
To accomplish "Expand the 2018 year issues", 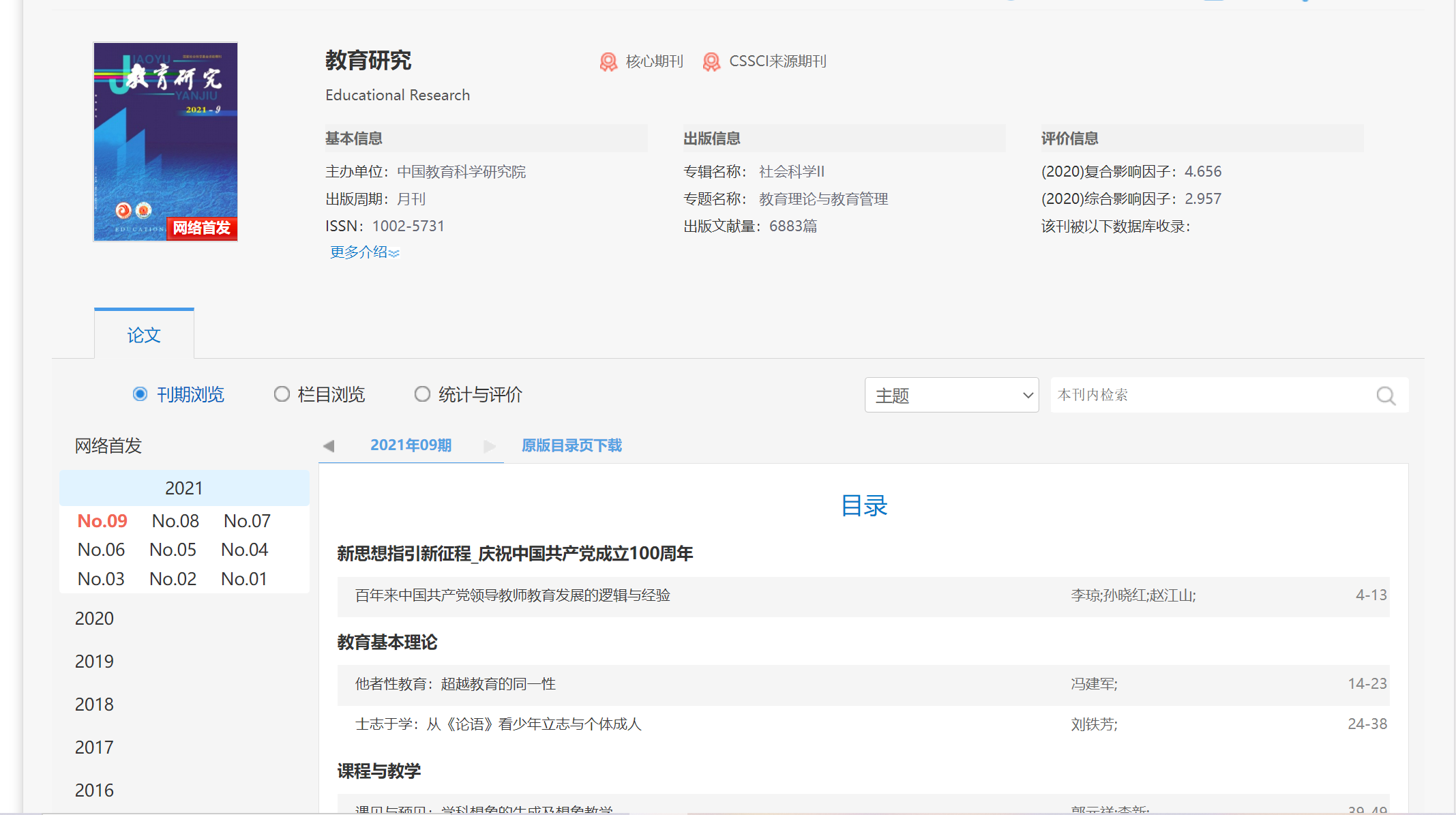I will 94,705.
